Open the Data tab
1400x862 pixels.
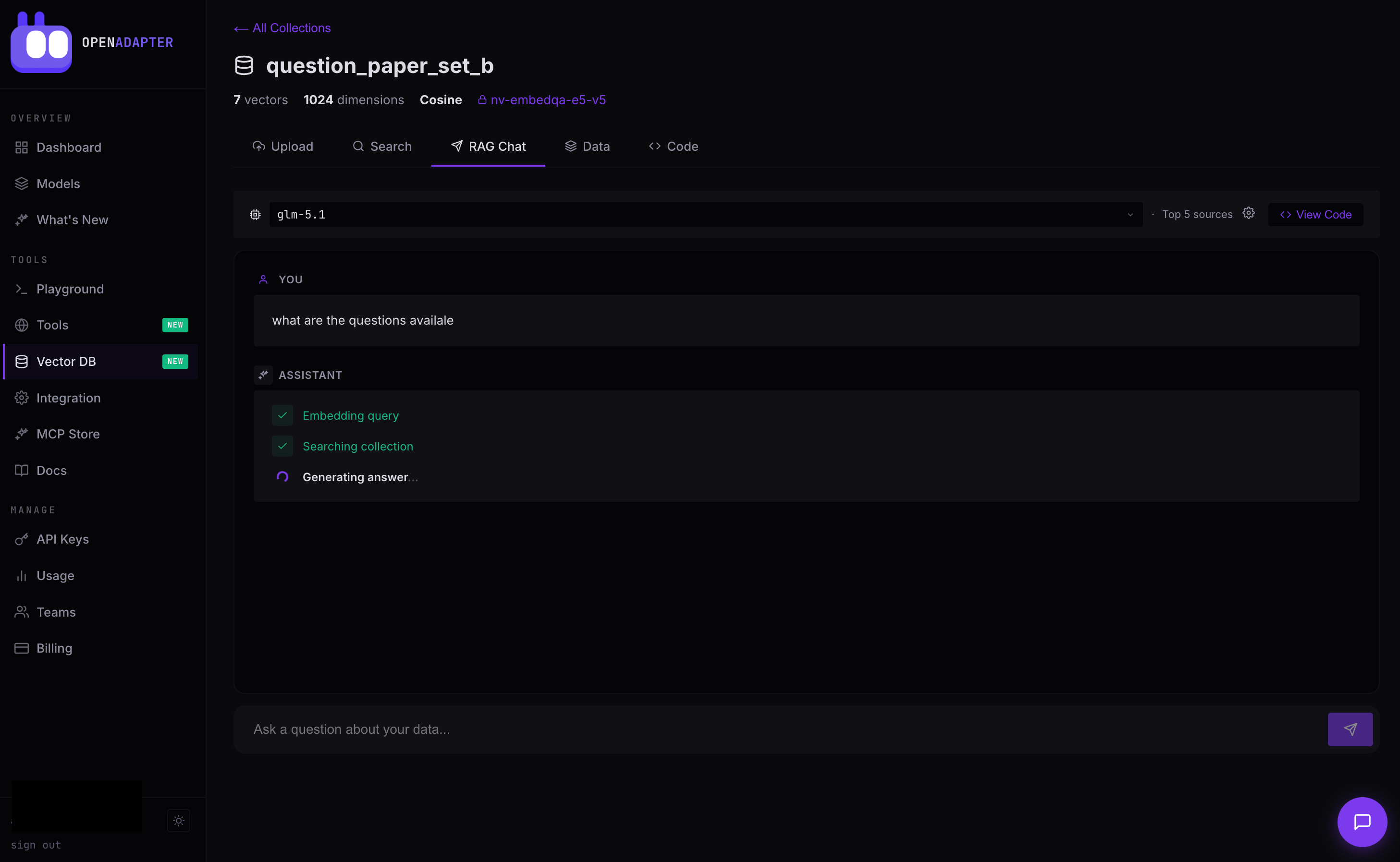(587, 146)
